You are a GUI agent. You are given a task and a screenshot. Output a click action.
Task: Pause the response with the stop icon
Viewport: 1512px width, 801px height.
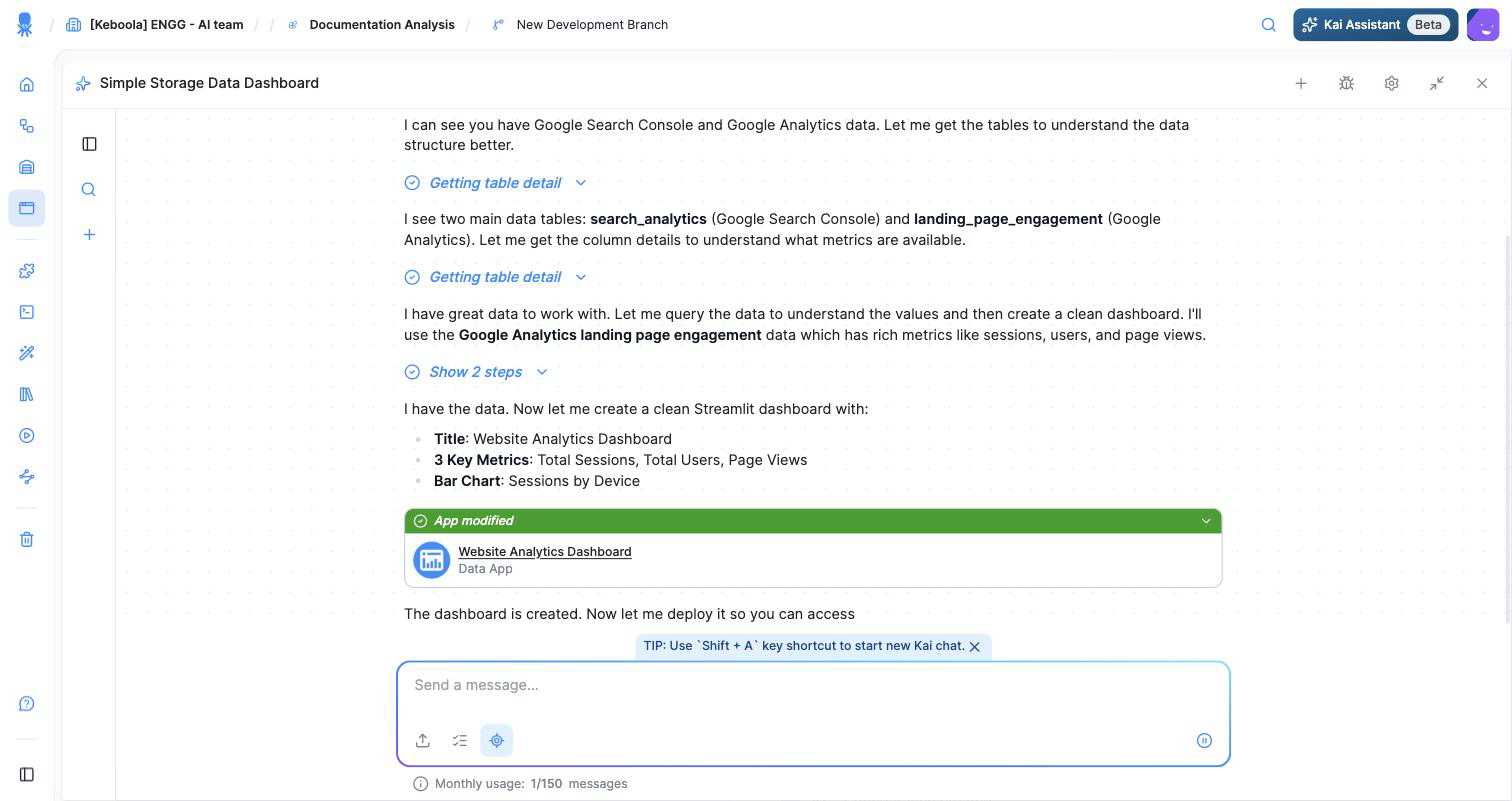(1204, 741)
